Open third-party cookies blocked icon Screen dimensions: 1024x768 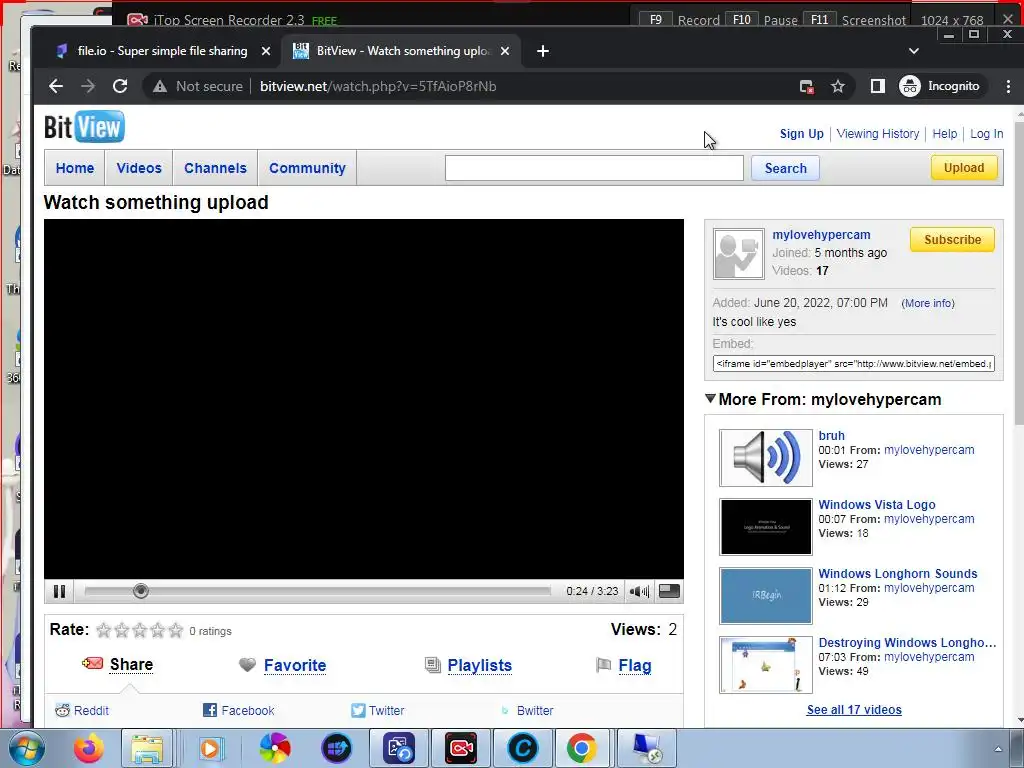(807, 86)
